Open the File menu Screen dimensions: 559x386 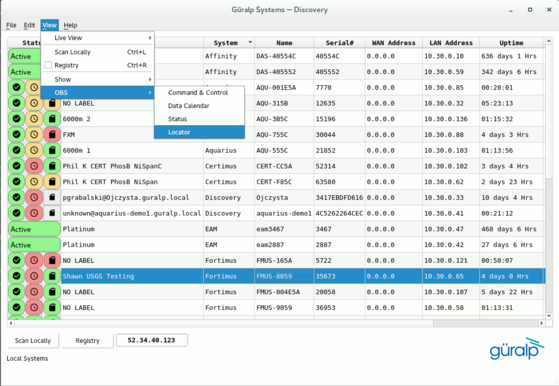click(x=11, y=25)
